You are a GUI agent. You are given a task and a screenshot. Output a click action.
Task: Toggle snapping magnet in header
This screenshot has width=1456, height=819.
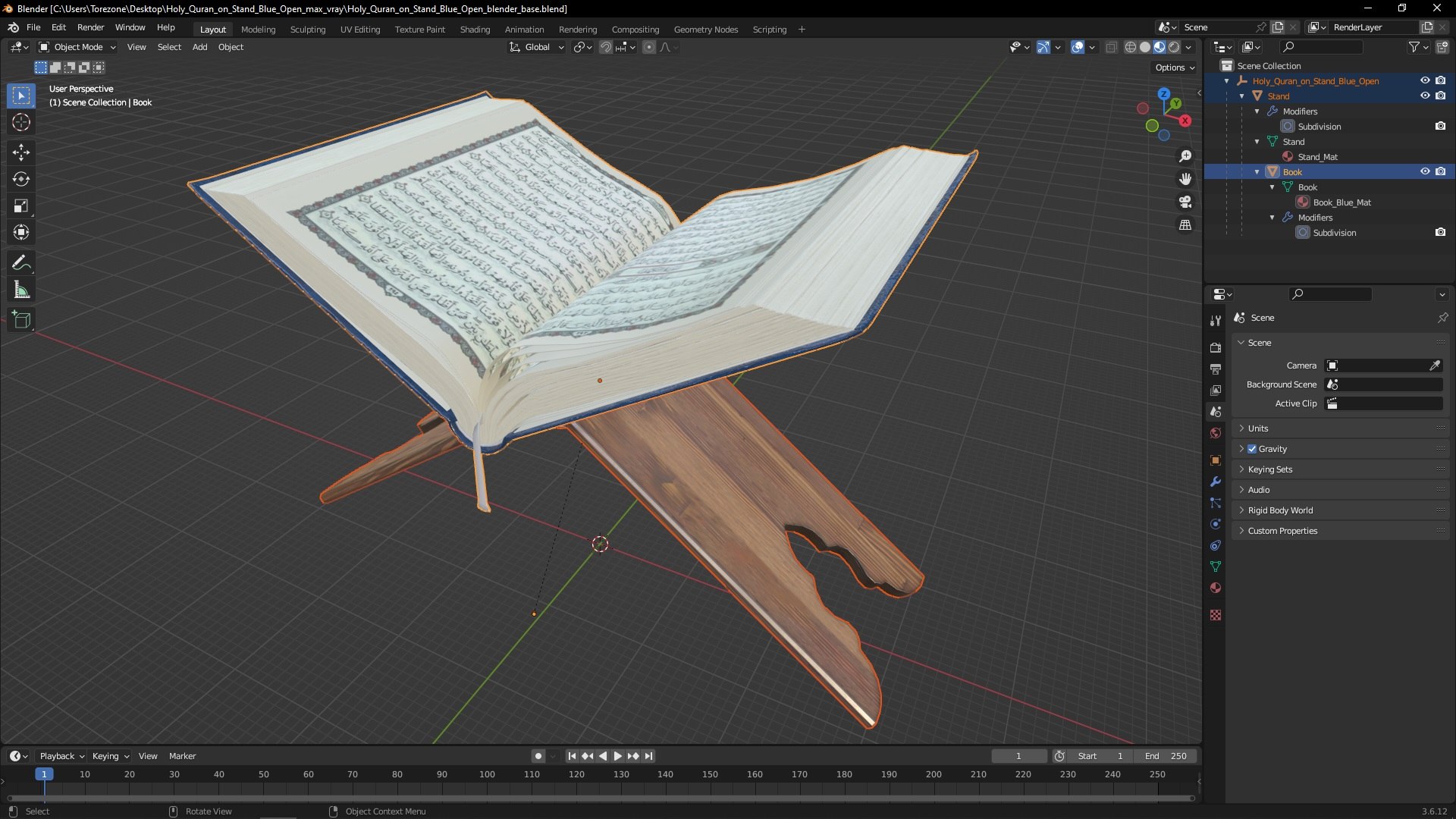[x=605, y=47]
